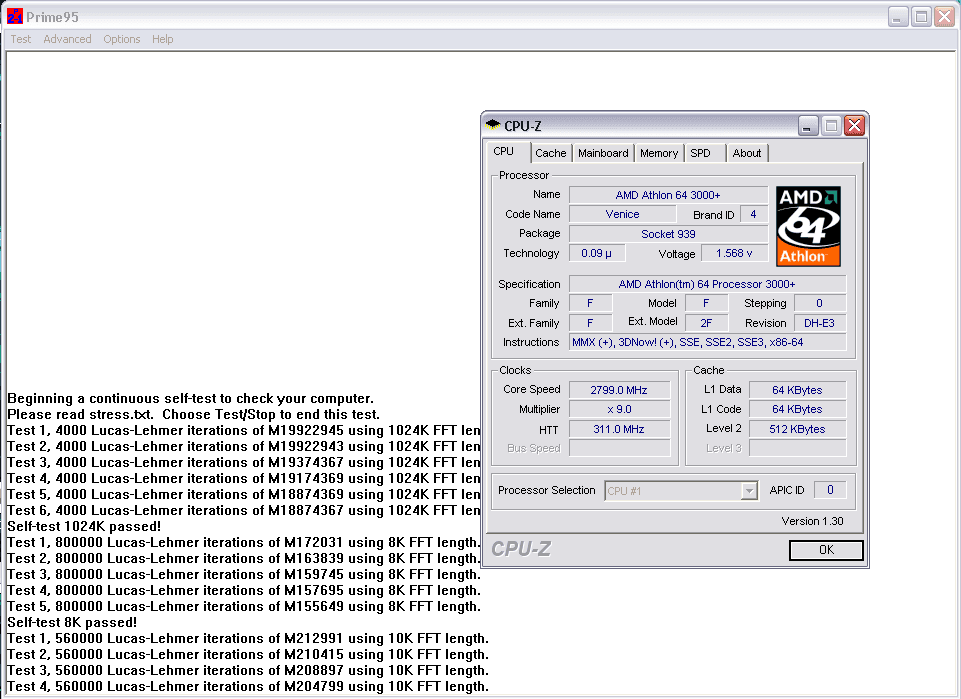The width and height of the screenshot is (961, 699).
Task: Click the Multiplier value x 9.0
Action: [619, 409]
